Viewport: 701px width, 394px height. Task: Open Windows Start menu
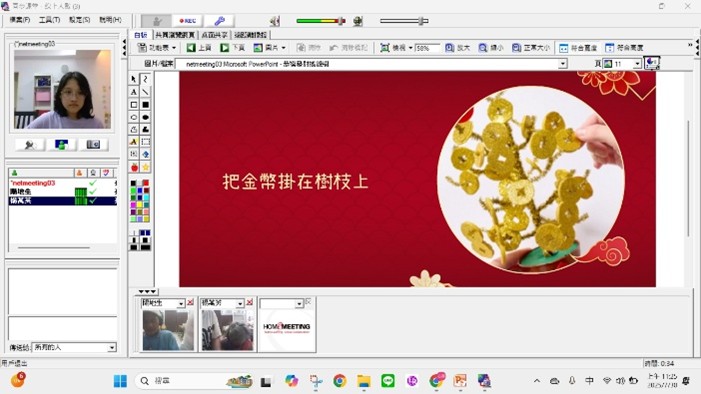120,381
